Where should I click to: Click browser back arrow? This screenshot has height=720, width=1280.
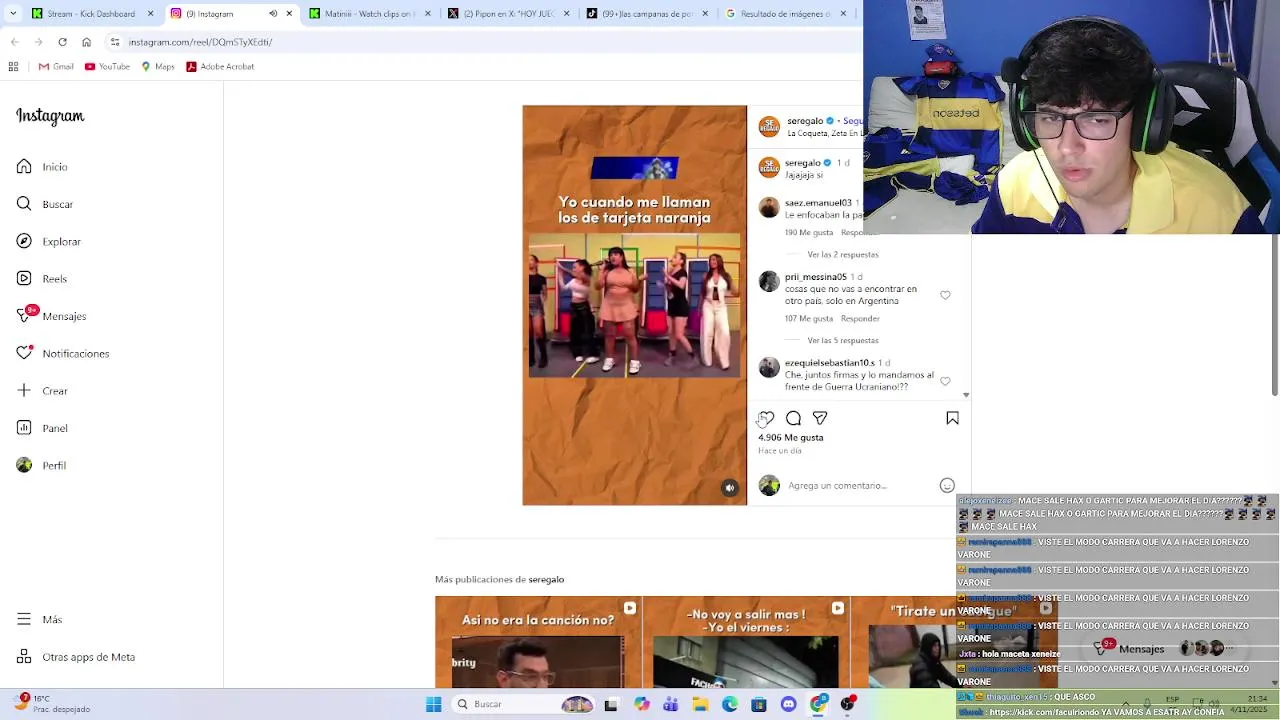[14, 42]
